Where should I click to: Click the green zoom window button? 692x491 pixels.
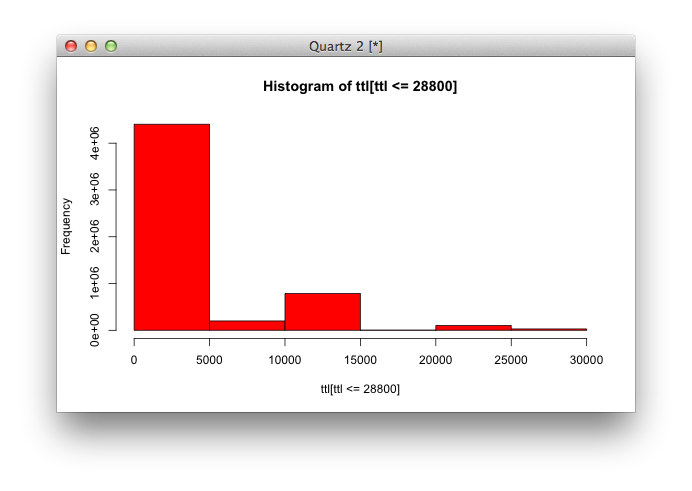click(x=111, y=46)
